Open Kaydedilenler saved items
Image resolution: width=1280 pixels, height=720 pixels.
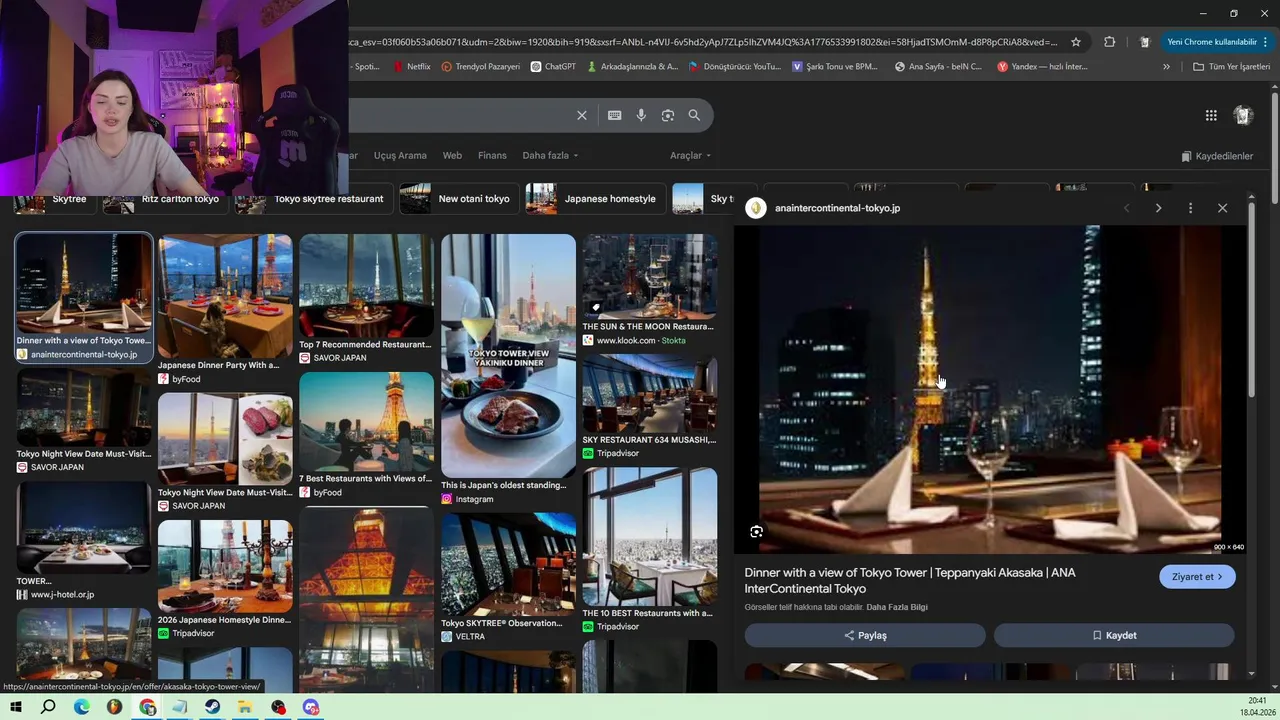point(1217,156)
